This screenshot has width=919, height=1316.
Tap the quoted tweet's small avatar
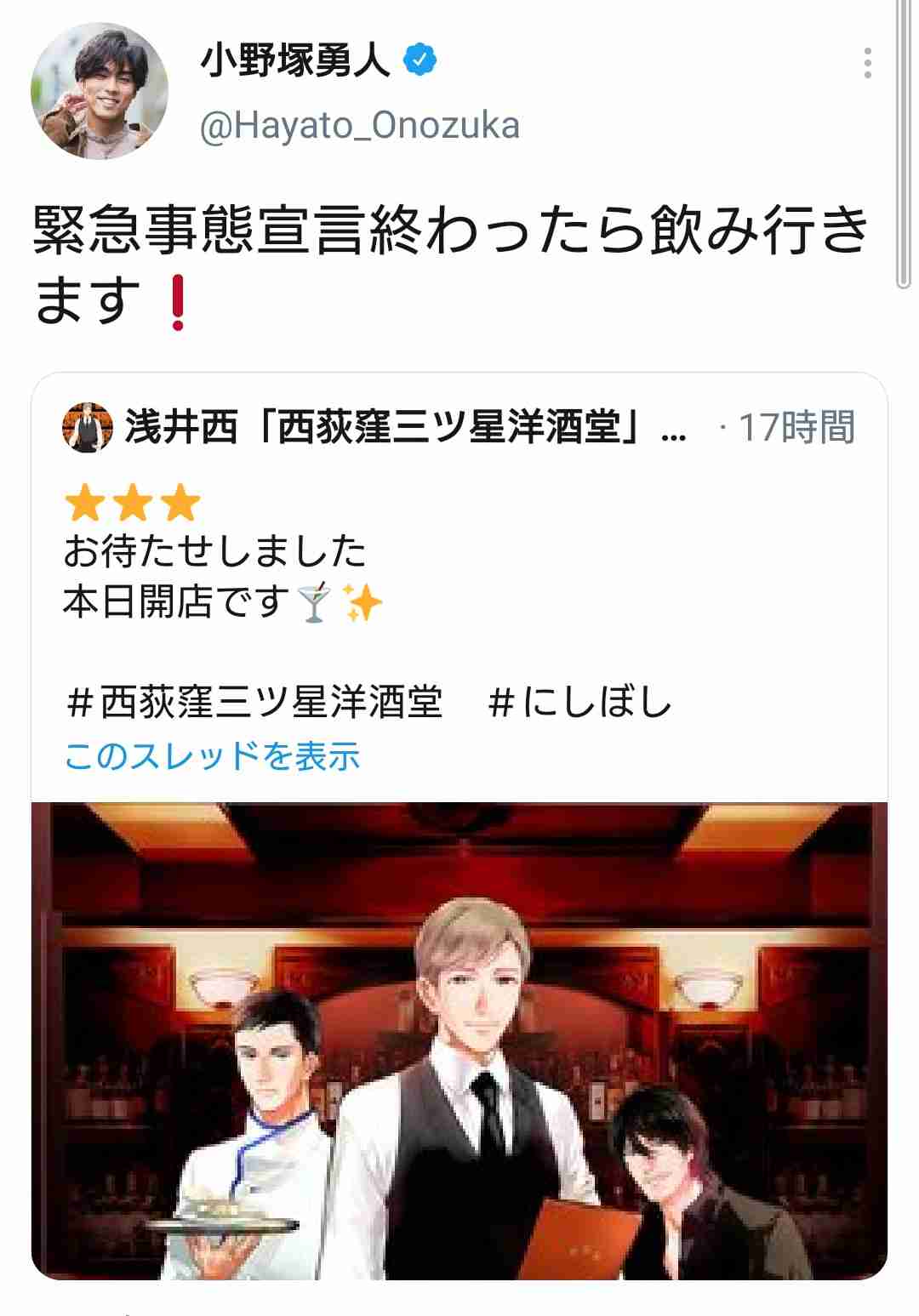[88, 428]
